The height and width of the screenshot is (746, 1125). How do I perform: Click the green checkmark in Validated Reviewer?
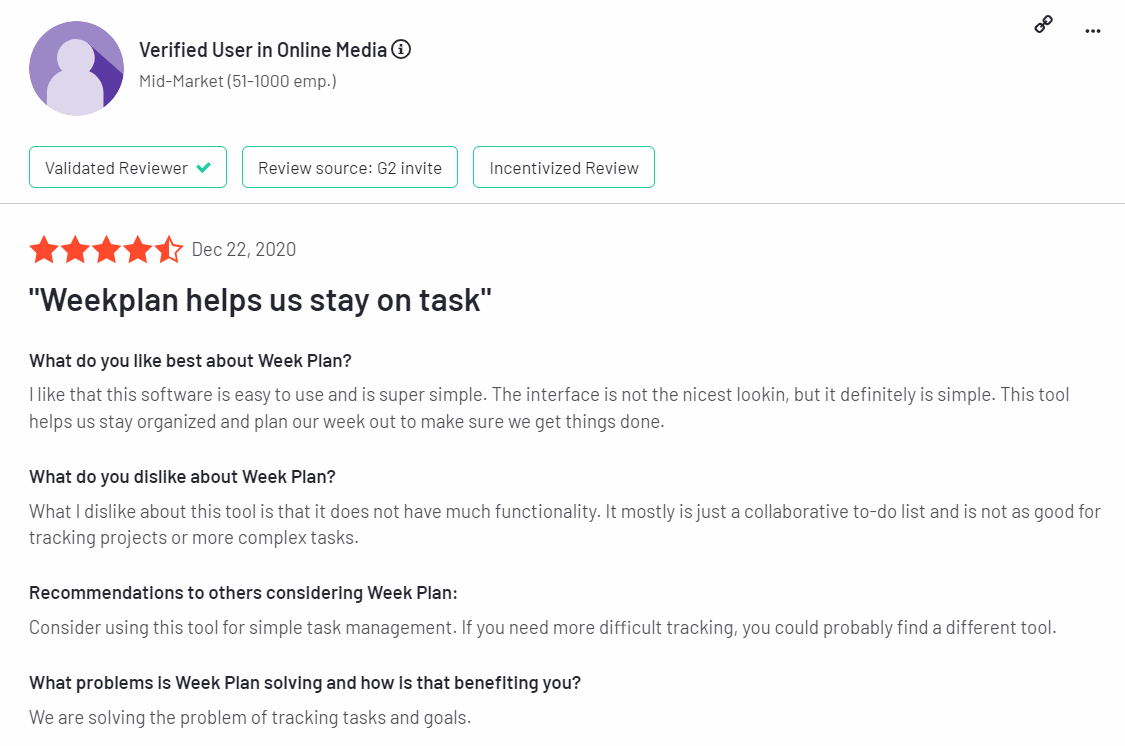pos(204,168)
